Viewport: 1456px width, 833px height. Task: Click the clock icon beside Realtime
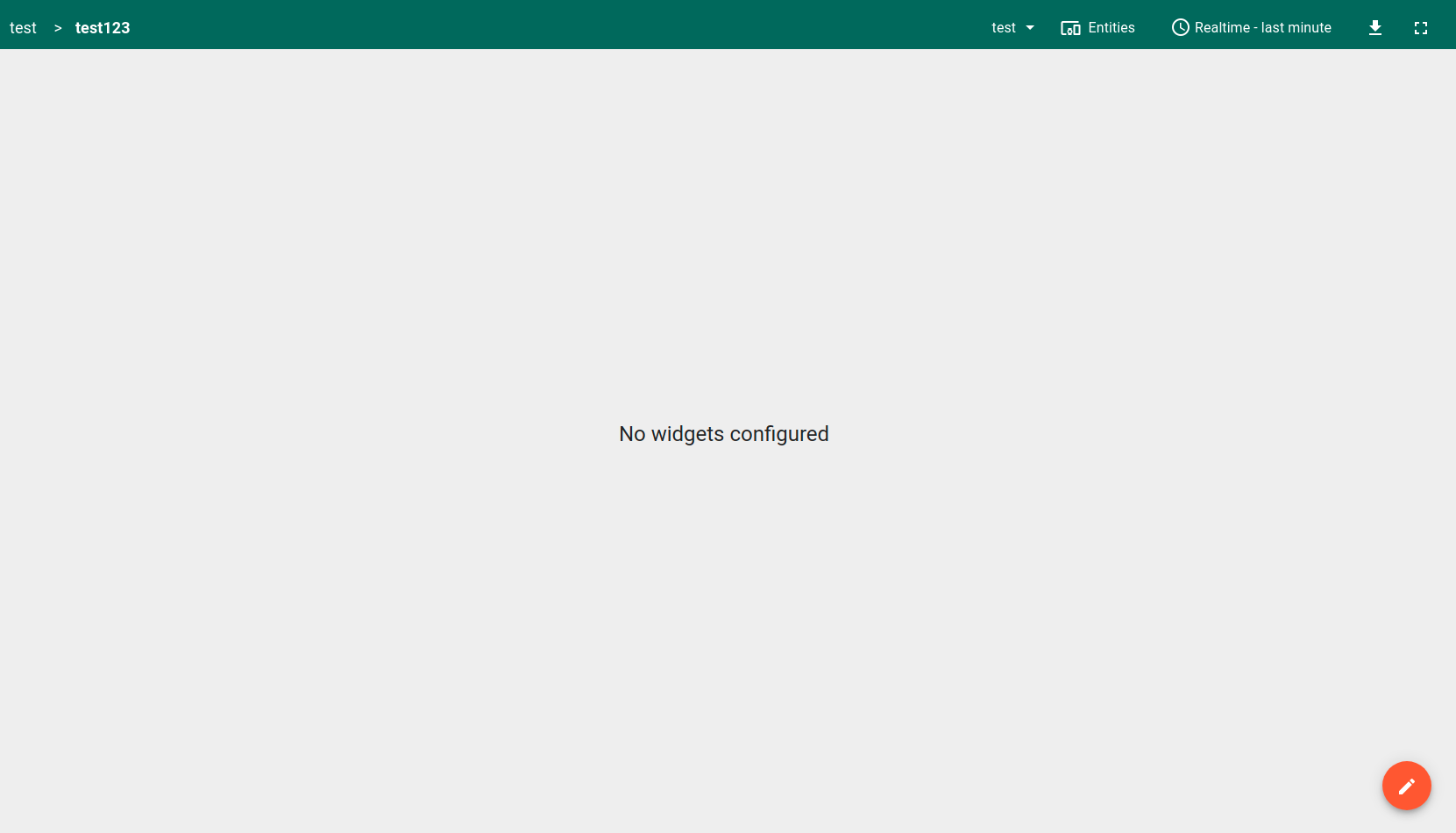pos(1180,27)
